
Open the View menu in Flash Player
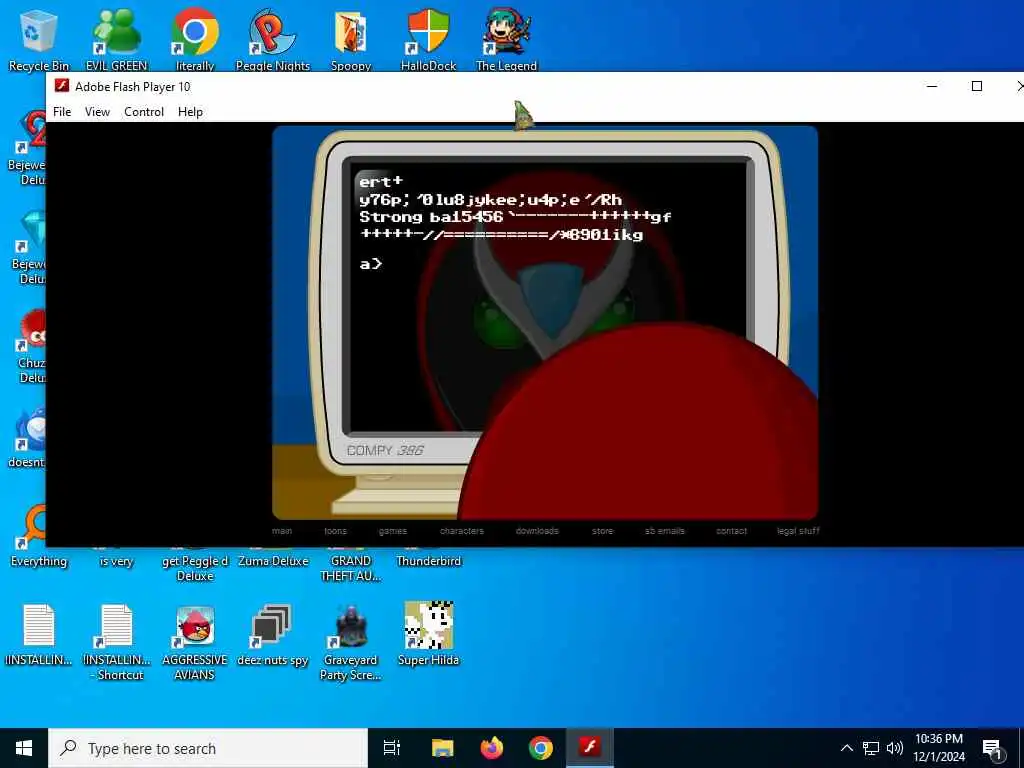(97, 112)
